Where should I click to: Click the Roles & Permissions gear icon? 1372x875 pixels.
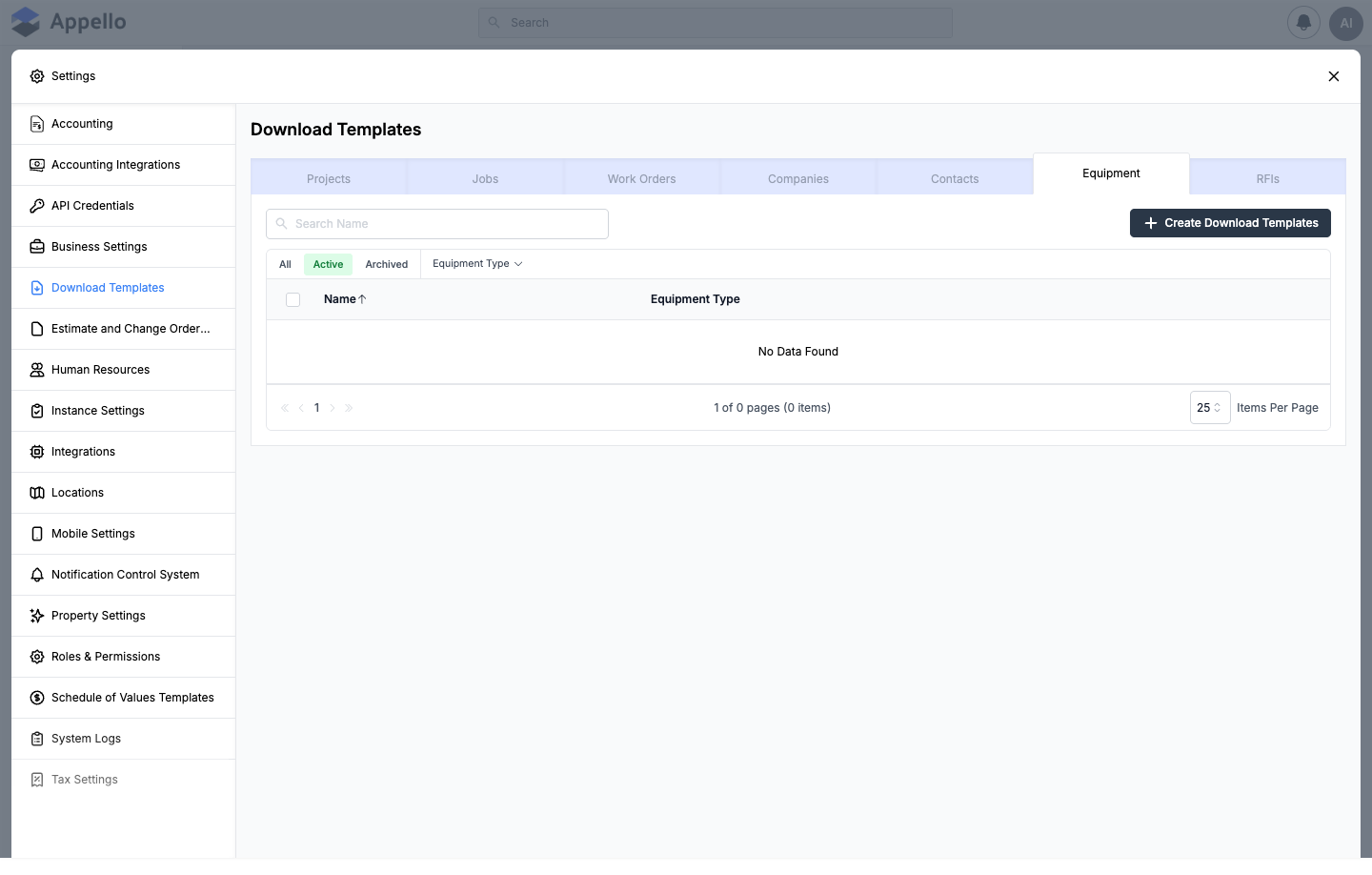pos(37,657)
